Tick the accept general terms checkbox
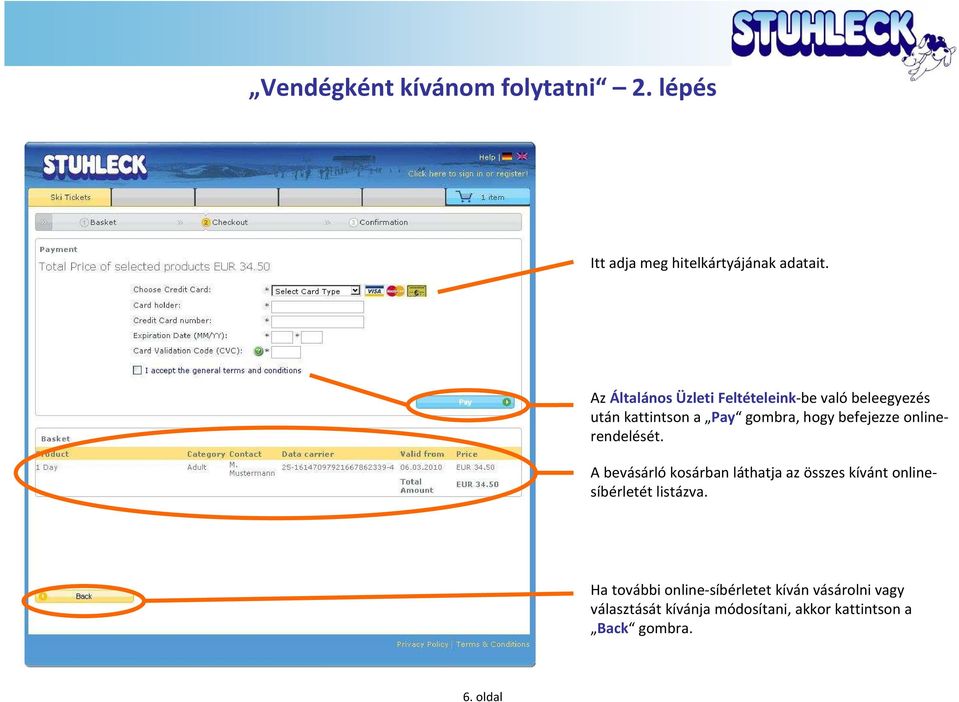 point(137,370)
